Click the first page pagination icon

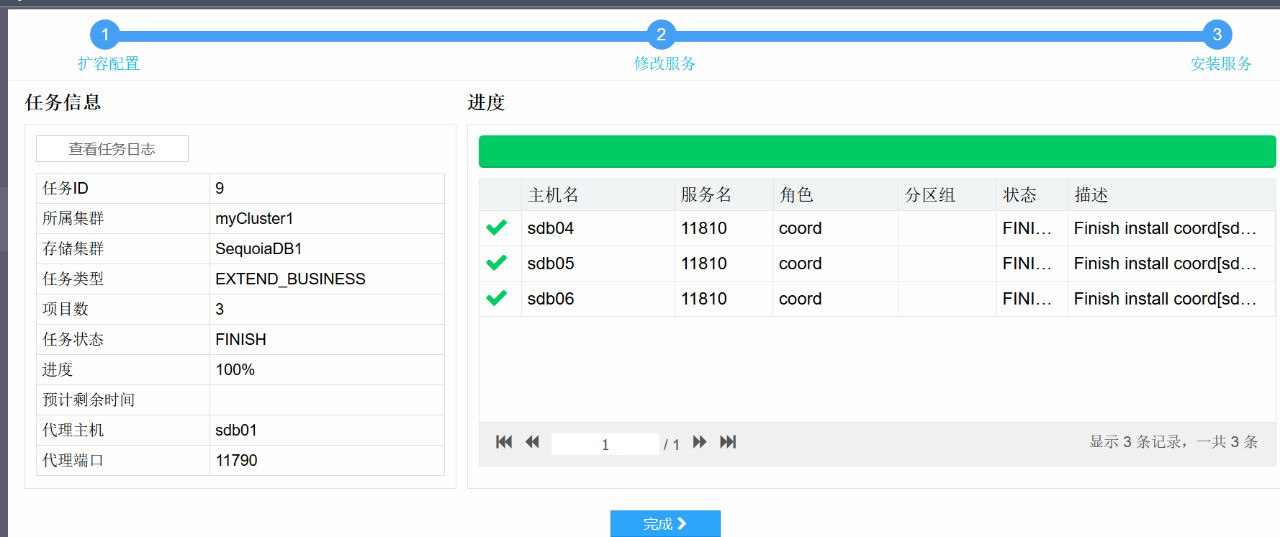[x=504, y=442]
